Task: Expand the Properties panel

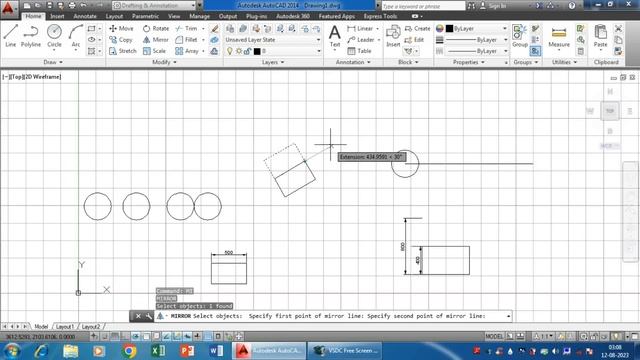Action: coord(469,62)
